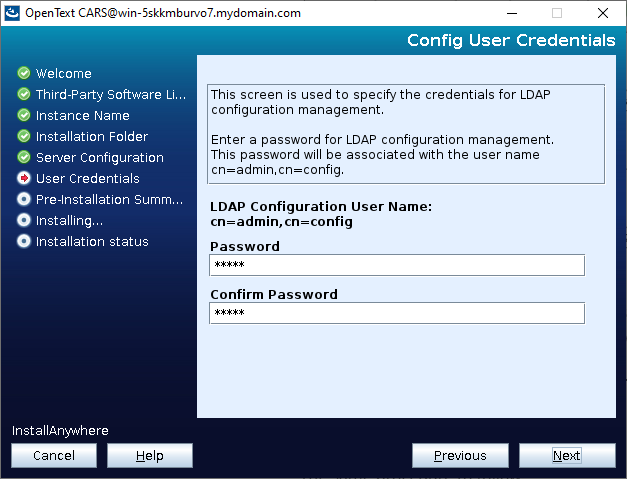This screenshot has height=479, width=627.
Task: Focus the Confirm Password input field
Action: 396,313
